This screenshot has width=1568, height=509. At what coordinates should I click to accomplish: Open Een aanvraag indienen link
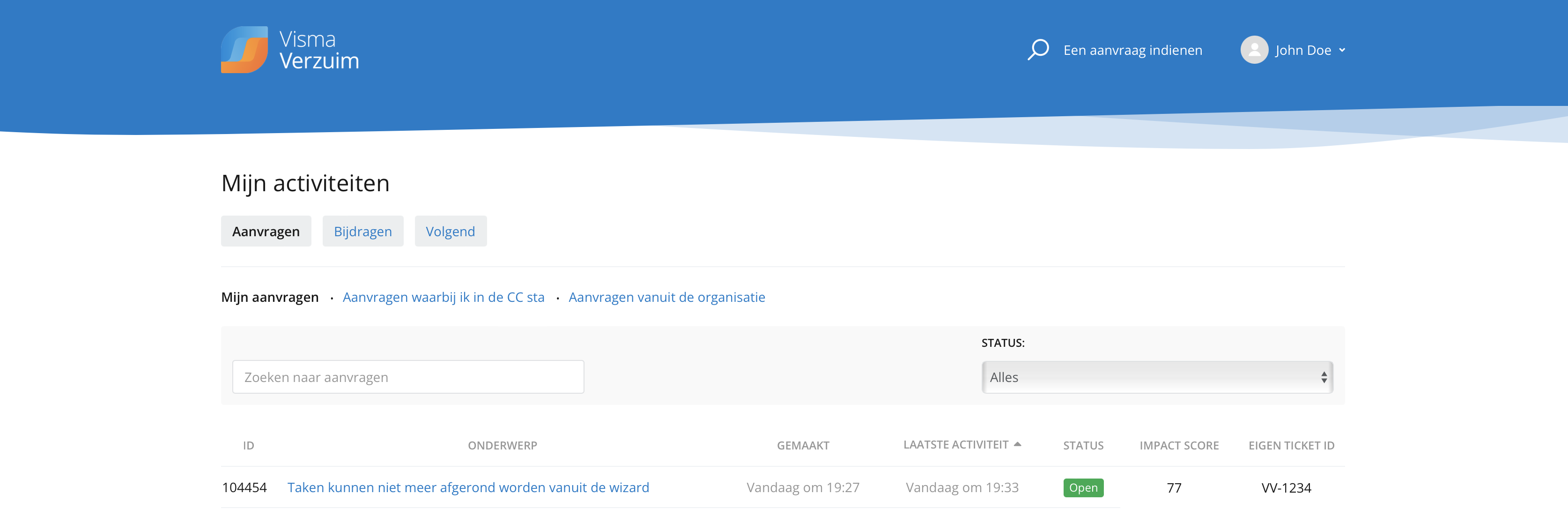pyautogui.click(x=1132, y=50)
